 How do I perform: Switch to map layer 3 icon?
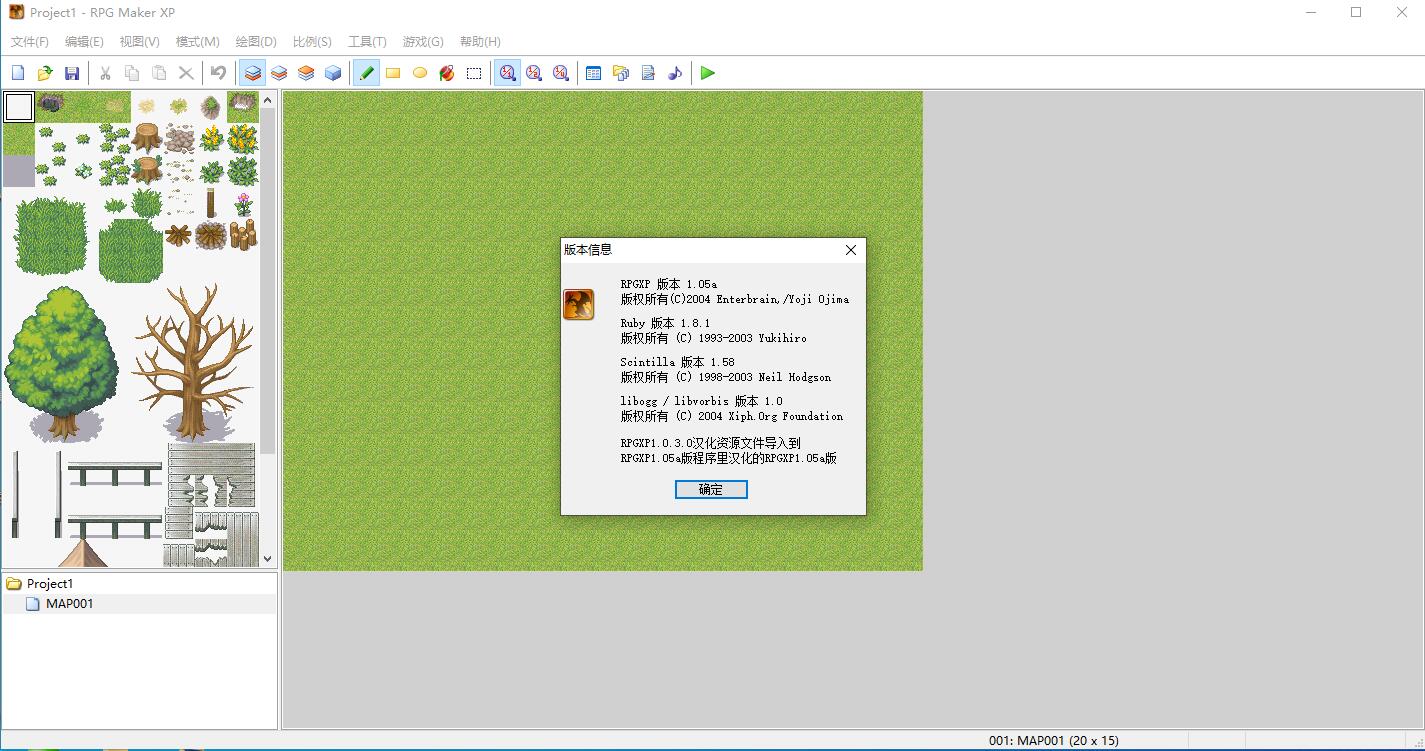tap(307, 73)
